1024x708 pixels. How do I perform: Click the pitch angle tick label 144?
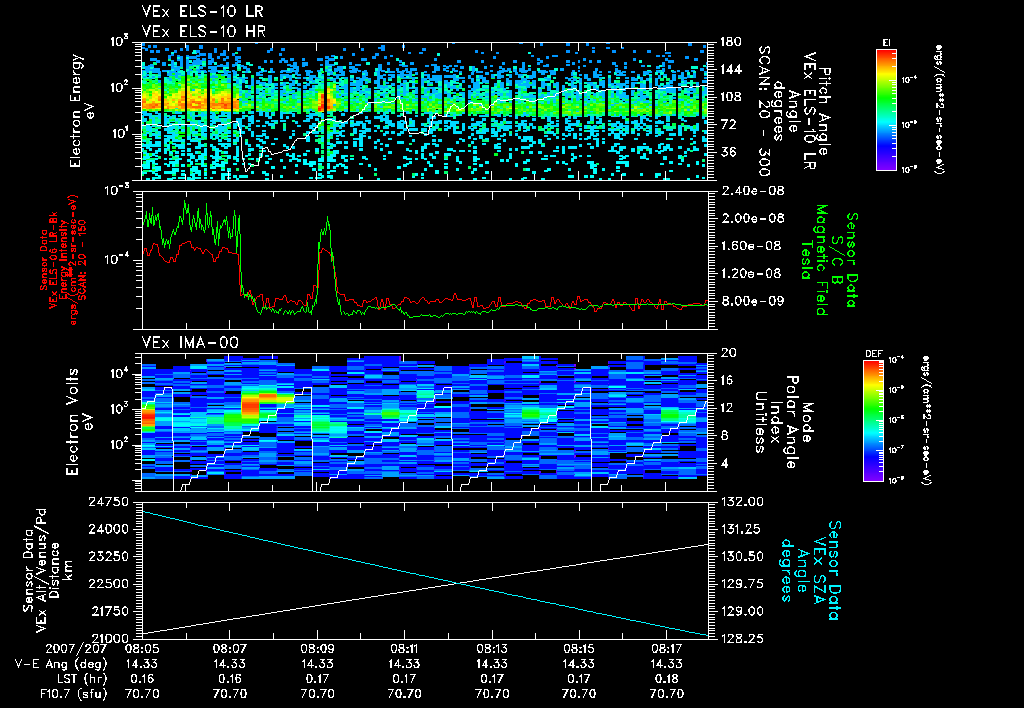pyautogui.click(x=730, y=69)
